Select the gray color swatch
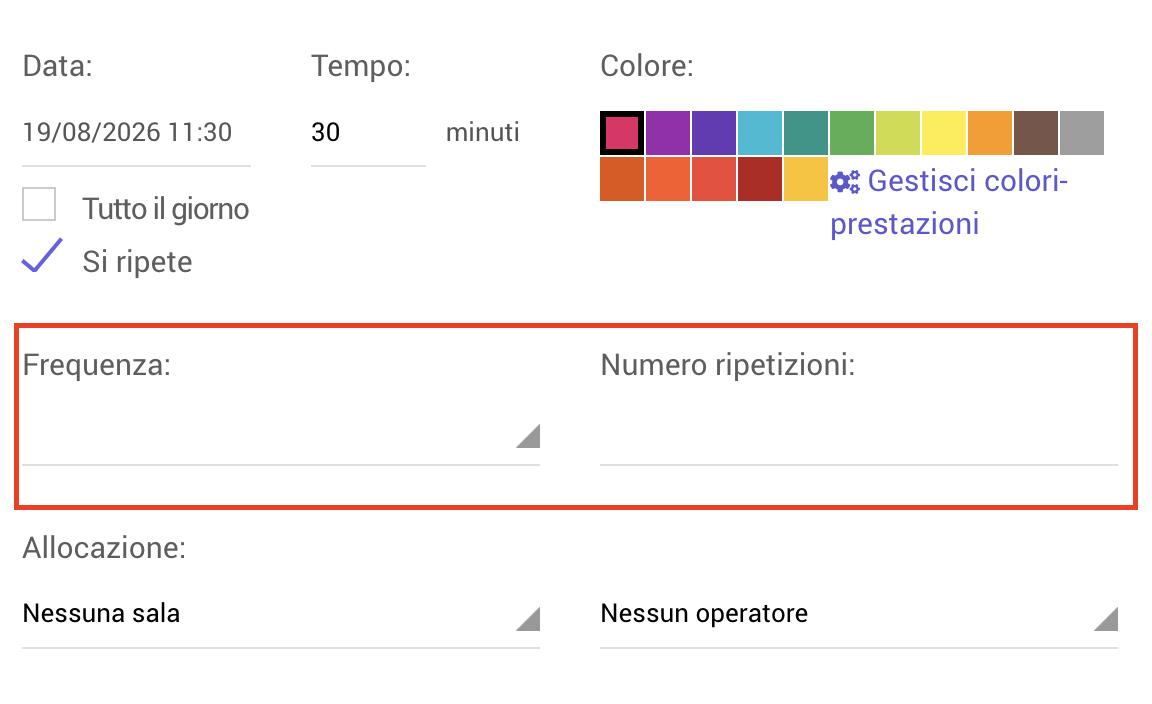This screenshot has height=704, width=1152. (x=1082, y=133)
